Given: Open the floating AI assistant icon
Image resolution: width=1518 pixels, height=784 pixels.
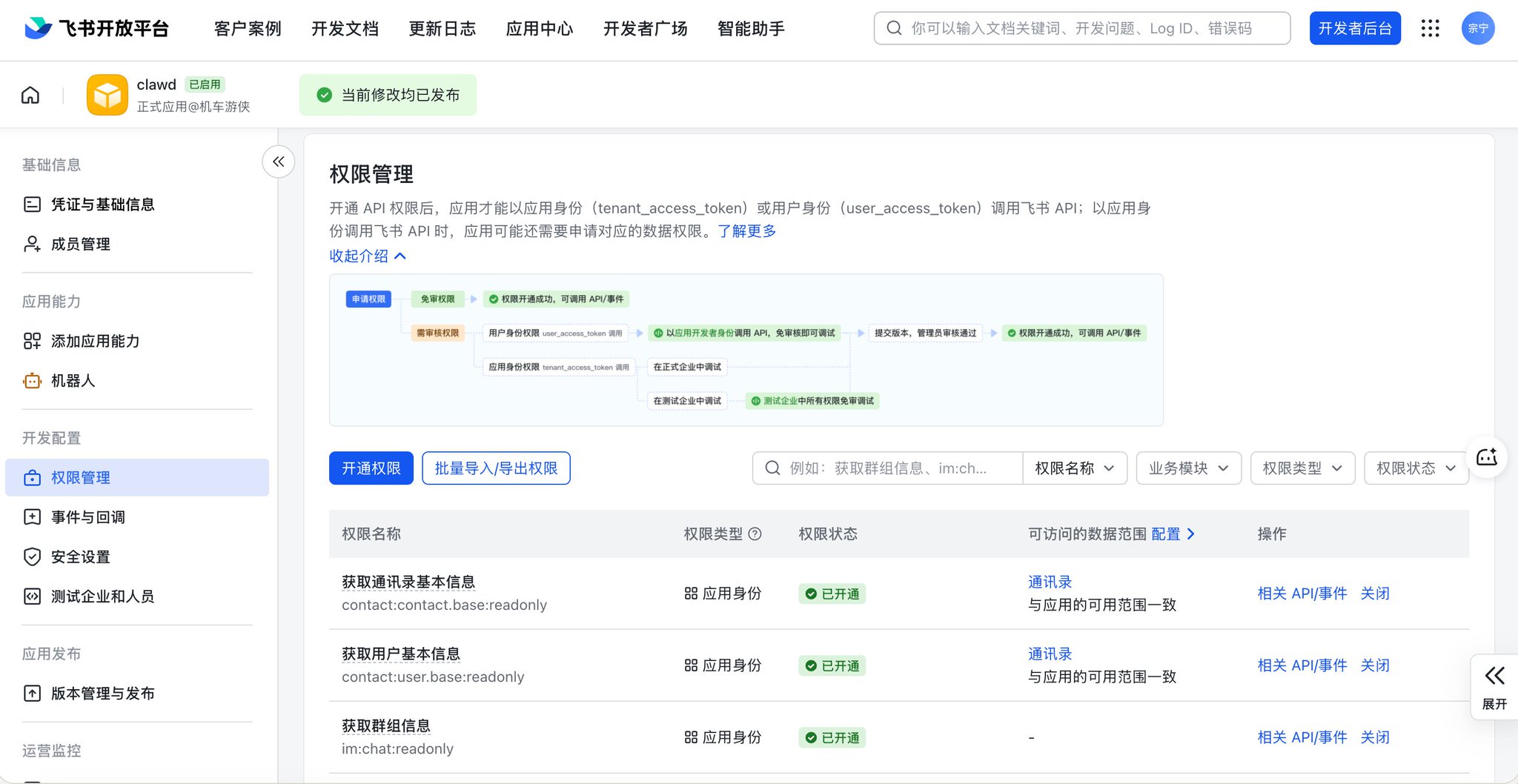Looking at the screenshot, I should coord(1487,457).
